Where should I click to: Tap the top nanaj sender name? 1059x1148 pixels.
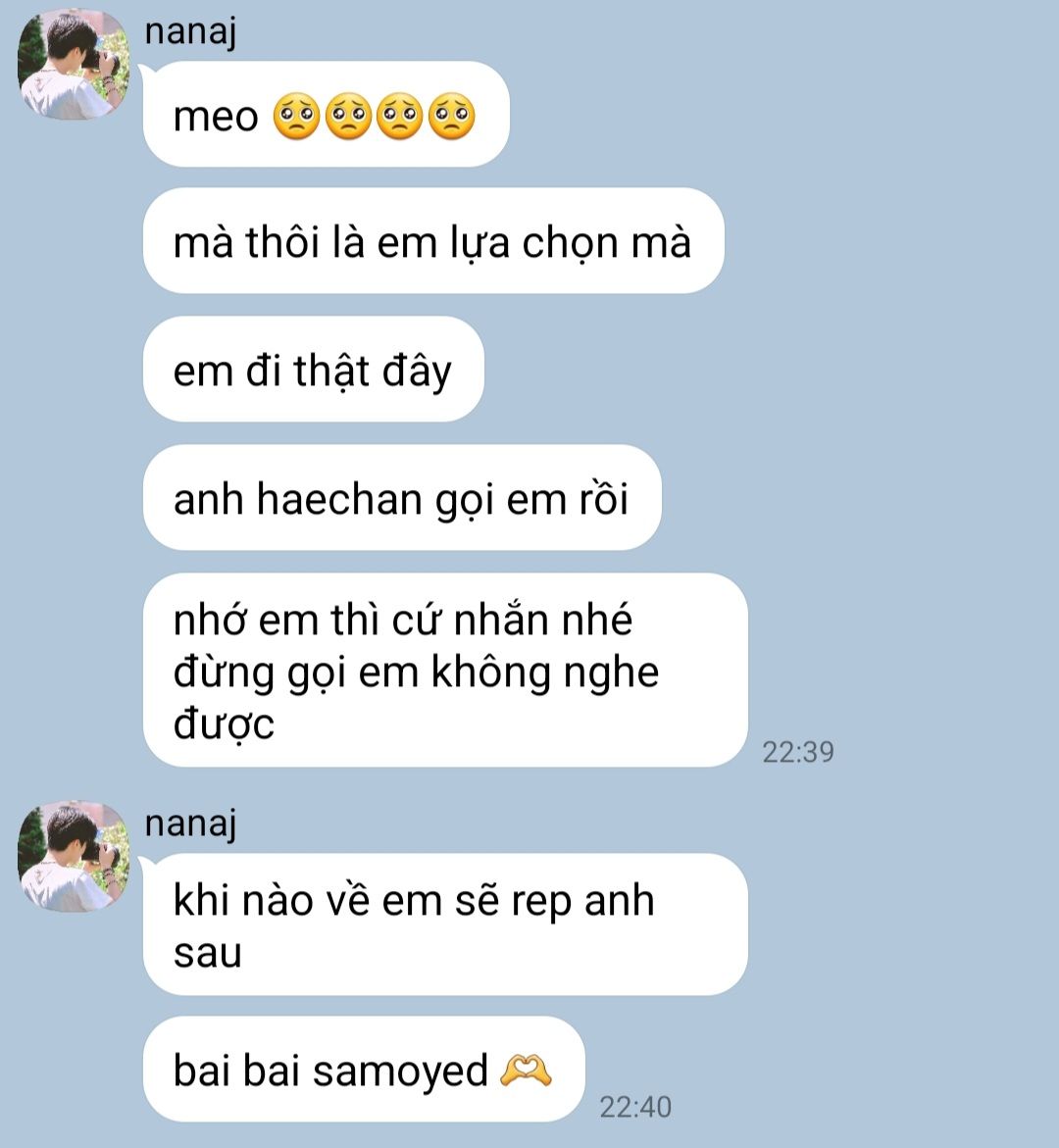click(190, 32)
